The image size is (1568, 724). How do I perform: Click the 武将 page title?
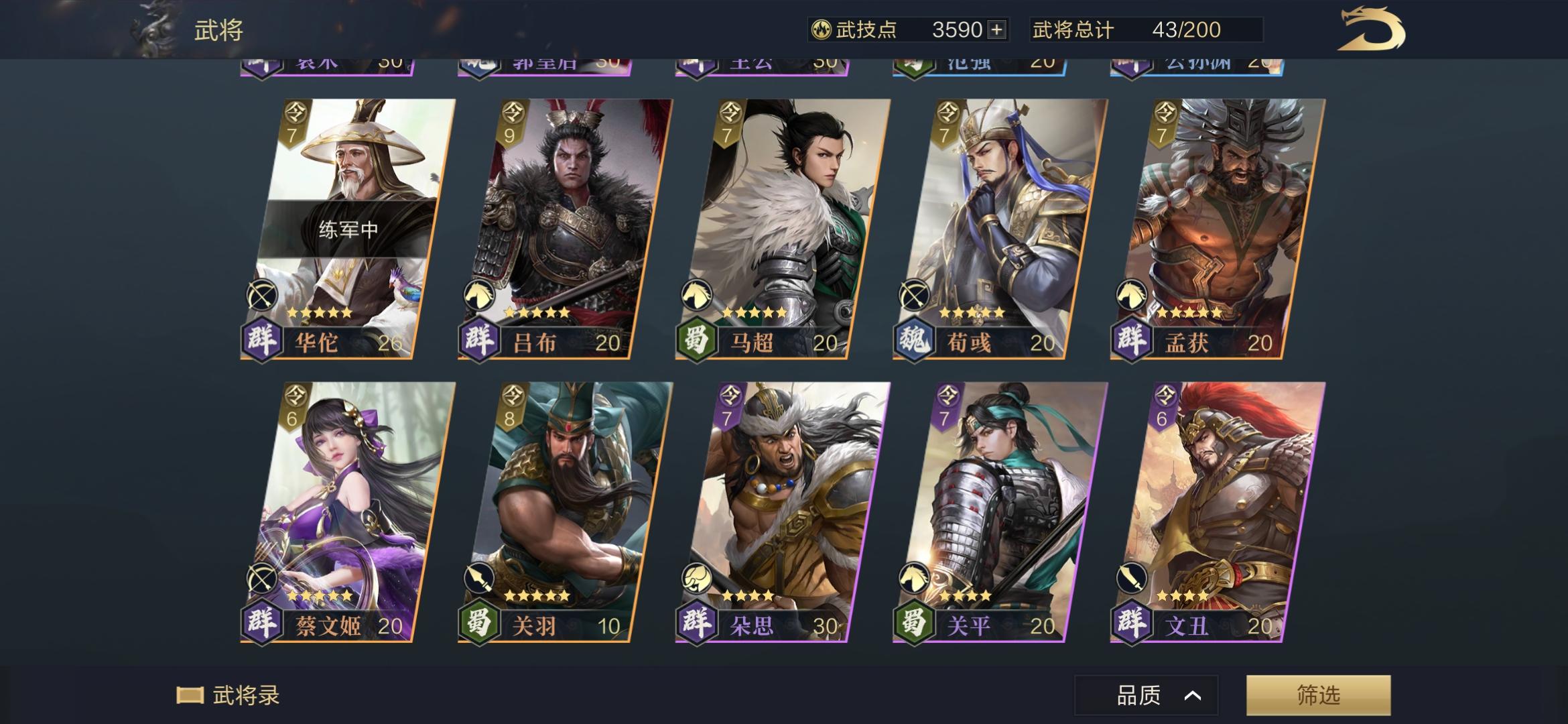(218, 30)
